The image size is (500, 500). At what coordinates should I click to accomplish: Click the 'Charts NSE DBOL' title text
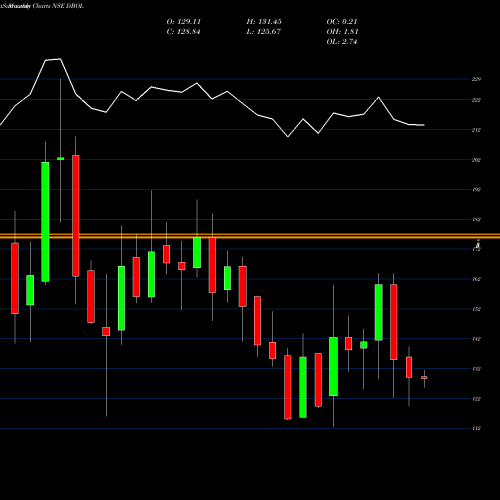(x=58, y=6)
